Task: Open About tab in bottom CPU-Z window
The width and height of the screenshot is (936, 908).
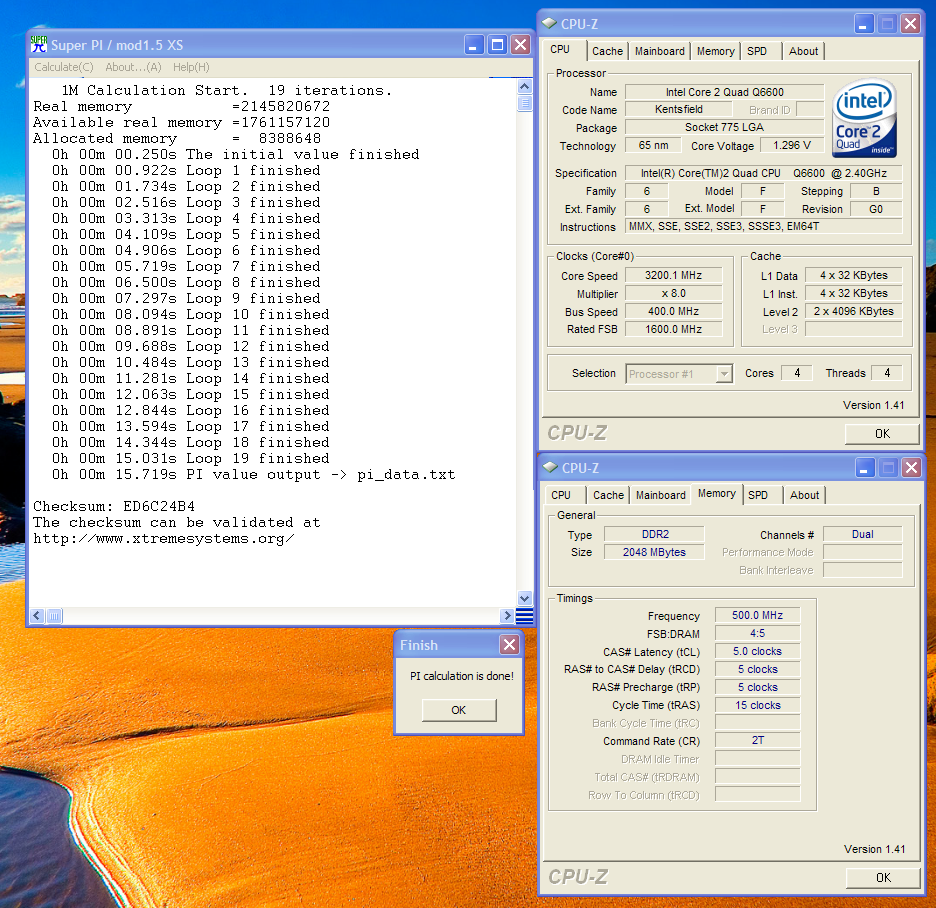Action: [x=805, y=495]
